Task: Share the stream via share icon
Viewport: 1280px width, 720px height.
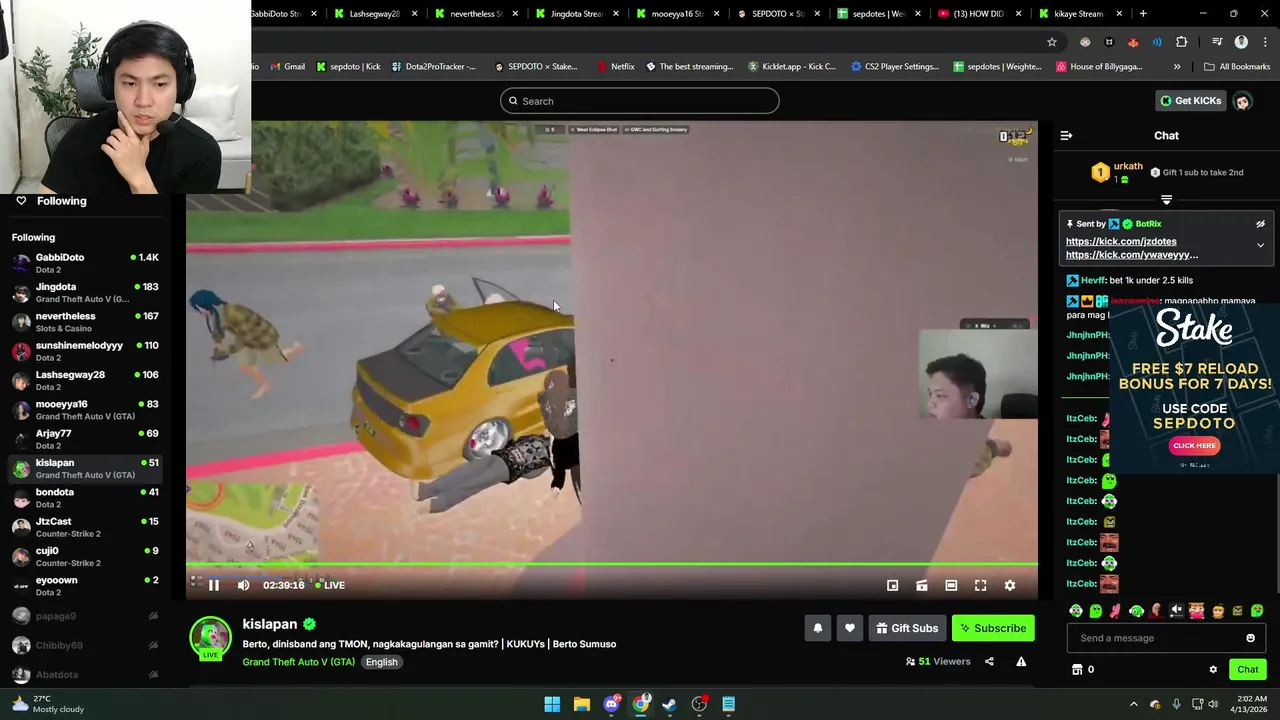Action: coord(989,661)
